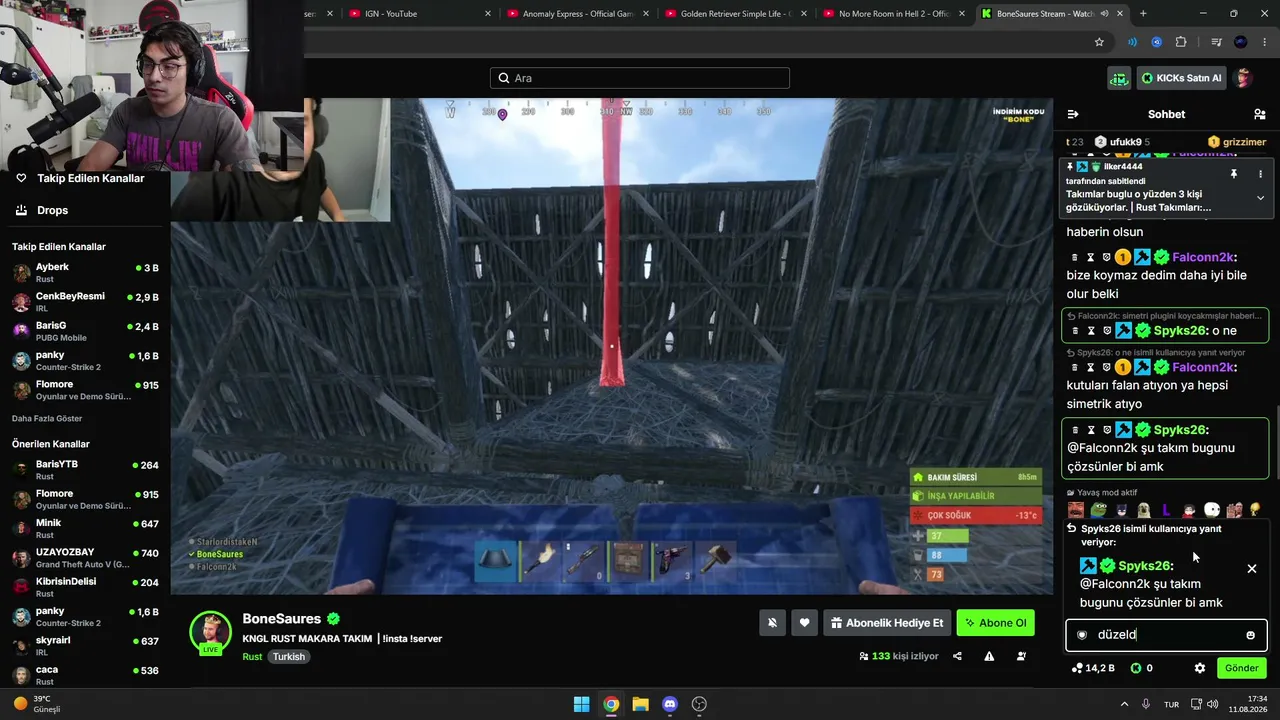Open BarisG channel in sidebar

[x=85, y=331]
